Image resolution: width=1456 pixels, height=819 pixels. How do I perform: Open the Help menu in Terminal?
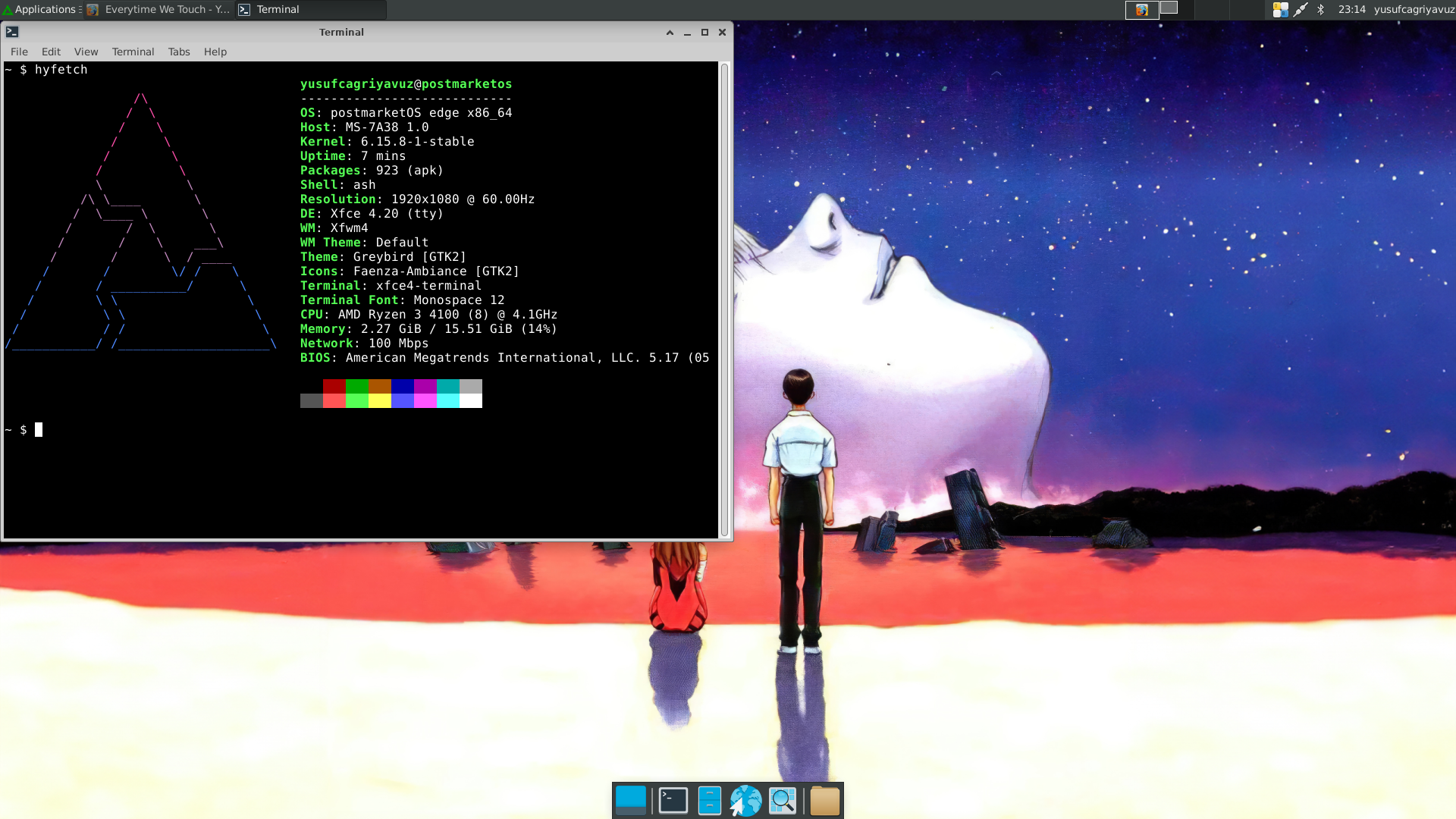pyautogui.click(x=215, y=52)
